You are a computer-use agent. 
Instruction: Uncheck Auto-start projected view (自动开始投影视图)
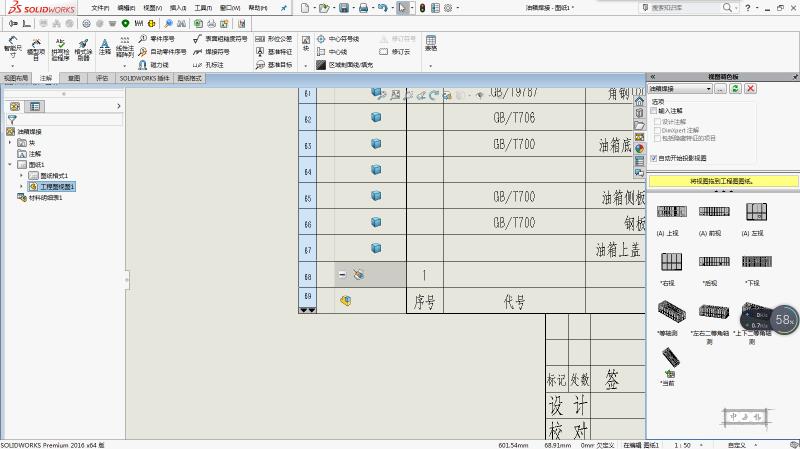click(654, 158)
